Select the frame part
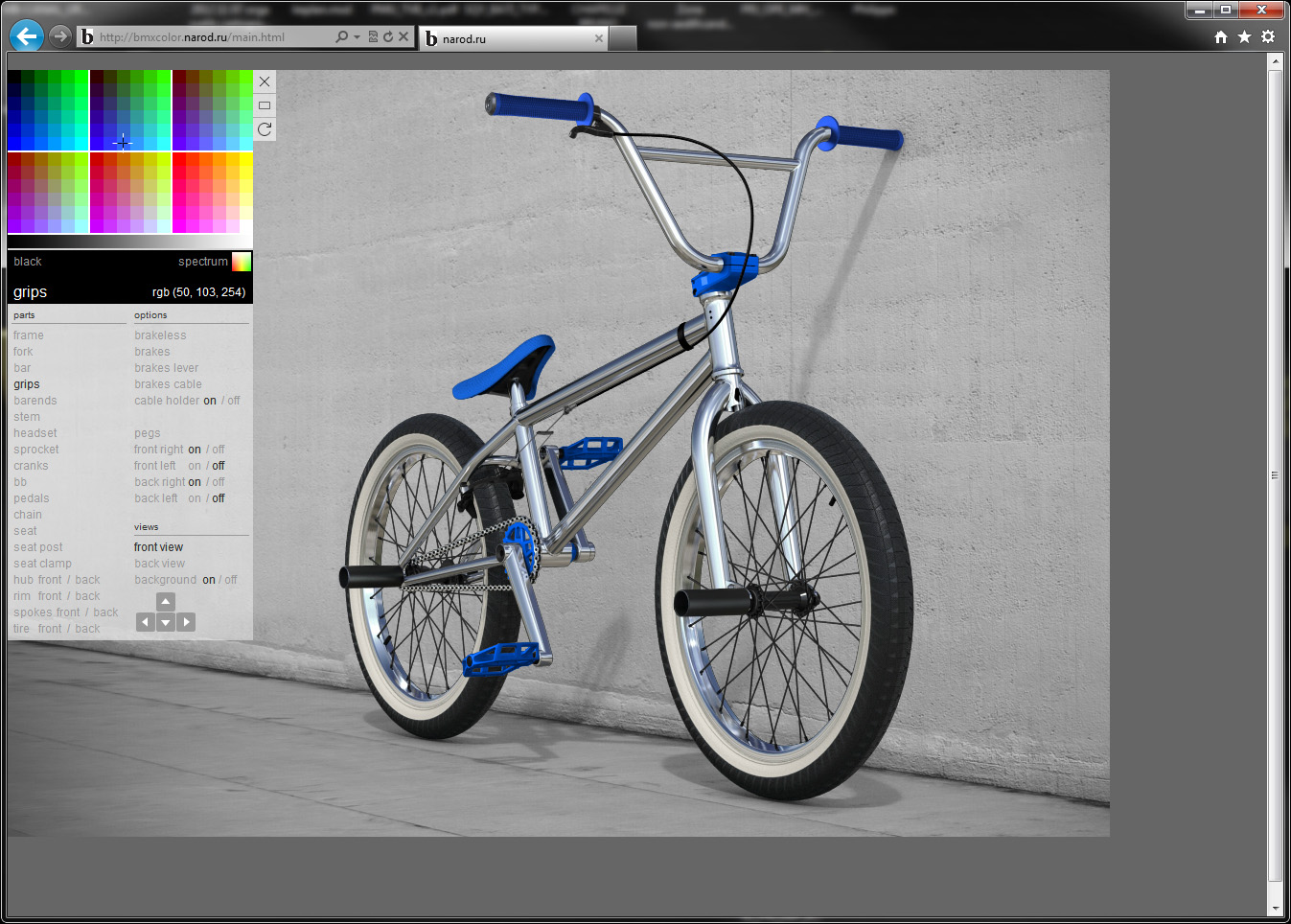 click(x=29, y=335)
